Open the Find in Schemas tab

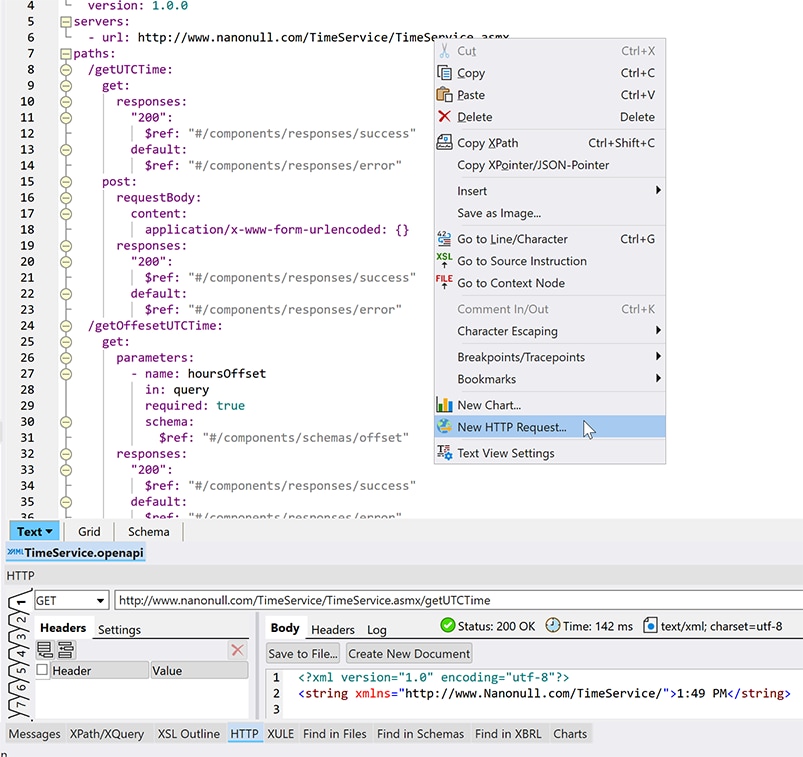click(420, 733)
